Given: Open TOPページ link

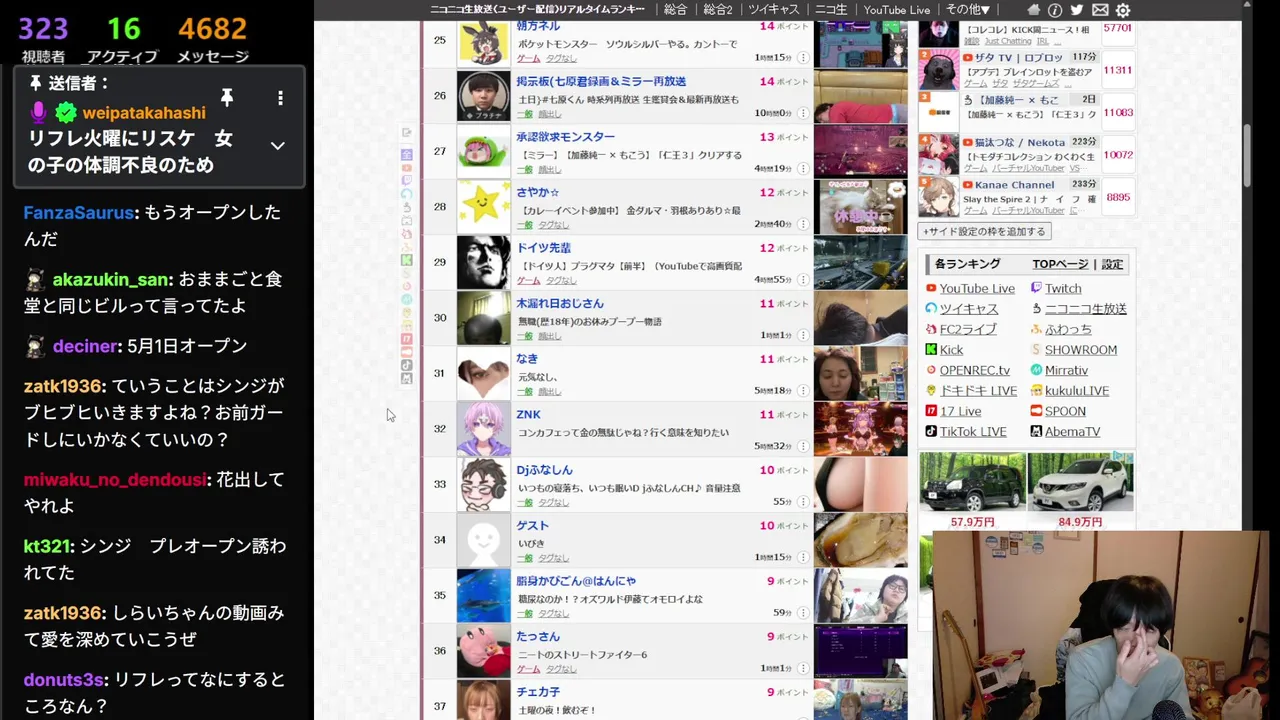Looking at the screenshot, I should click(1060, 264).
